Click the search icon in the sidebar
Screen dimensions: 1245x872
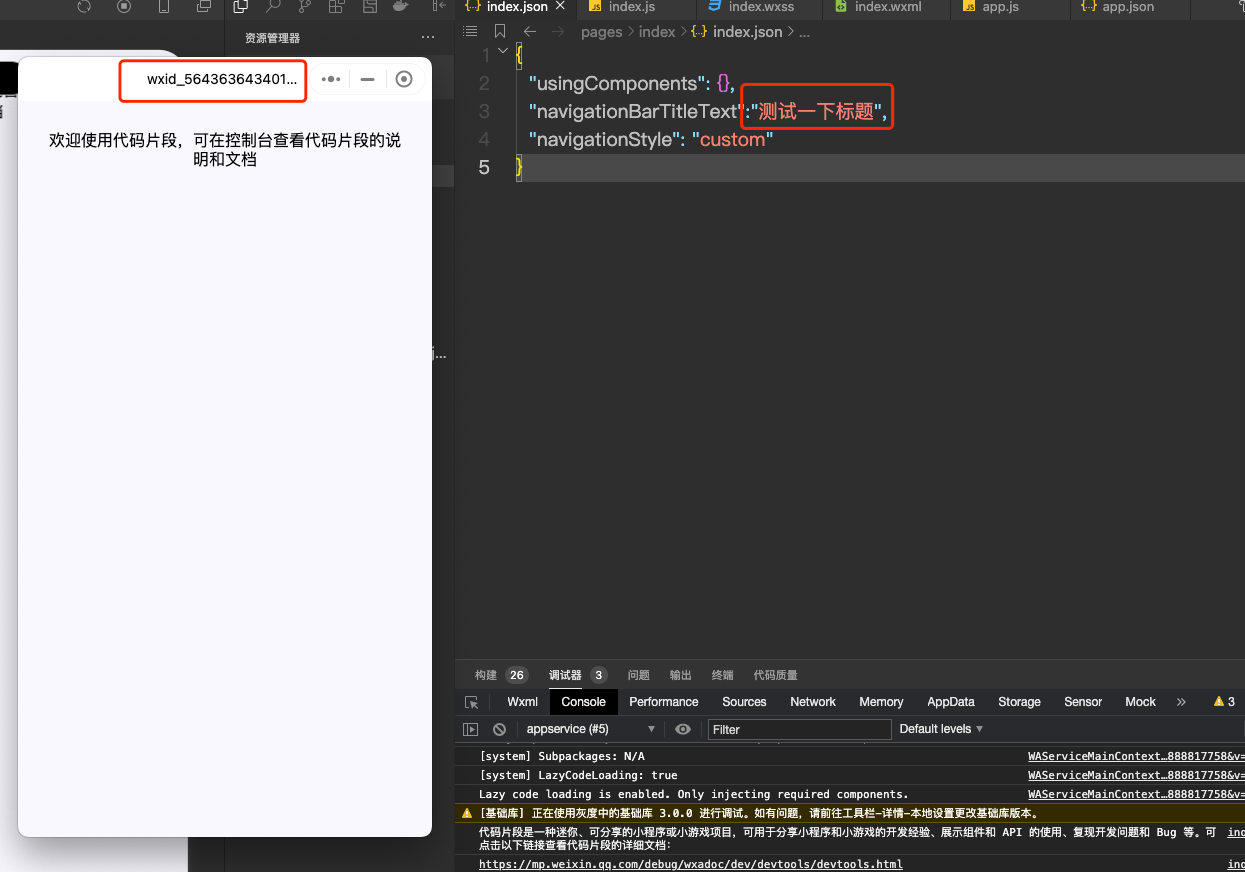point(273,7)
